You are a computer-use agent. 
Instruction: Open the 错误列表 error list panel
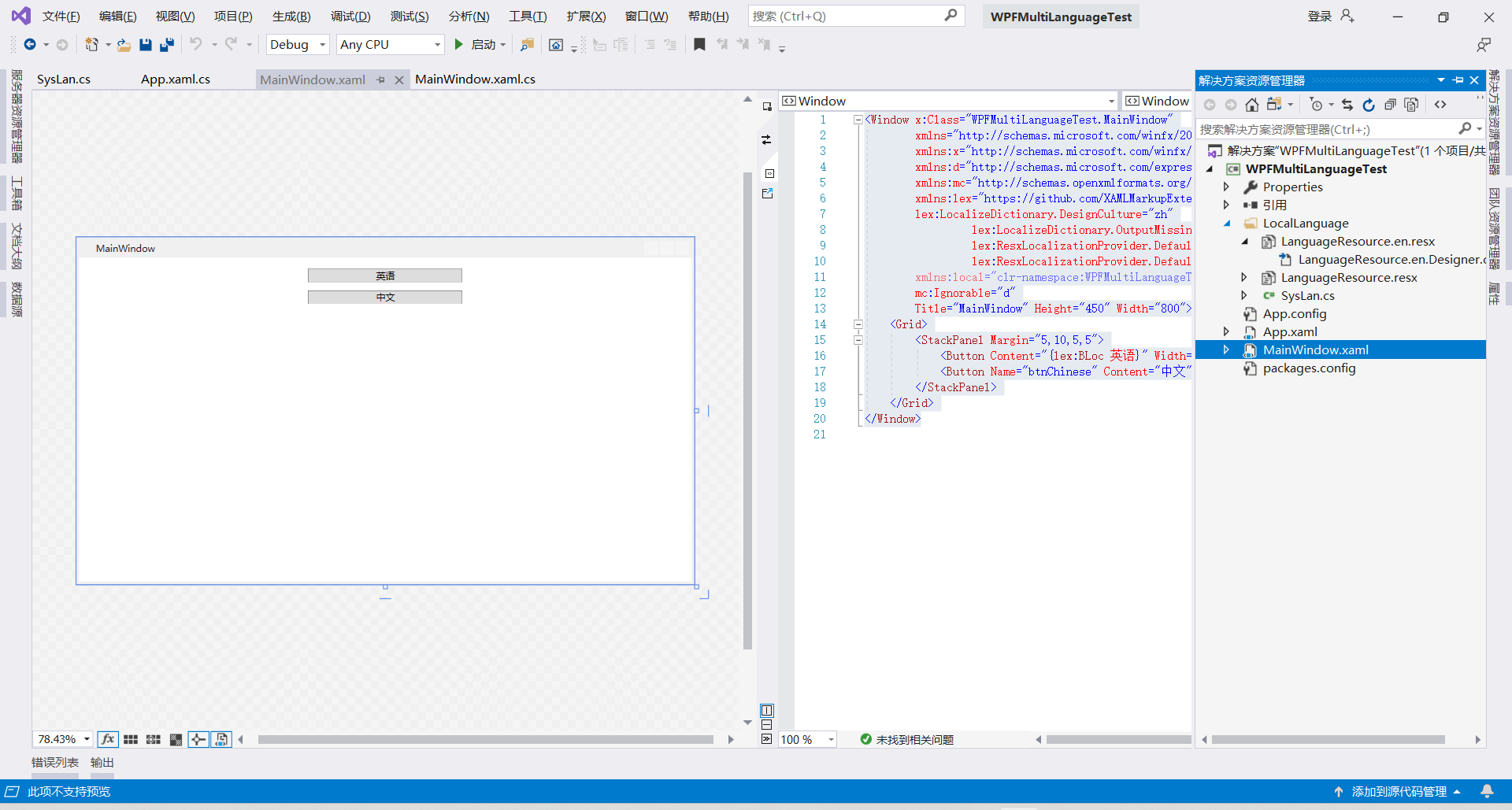(55, 762)
